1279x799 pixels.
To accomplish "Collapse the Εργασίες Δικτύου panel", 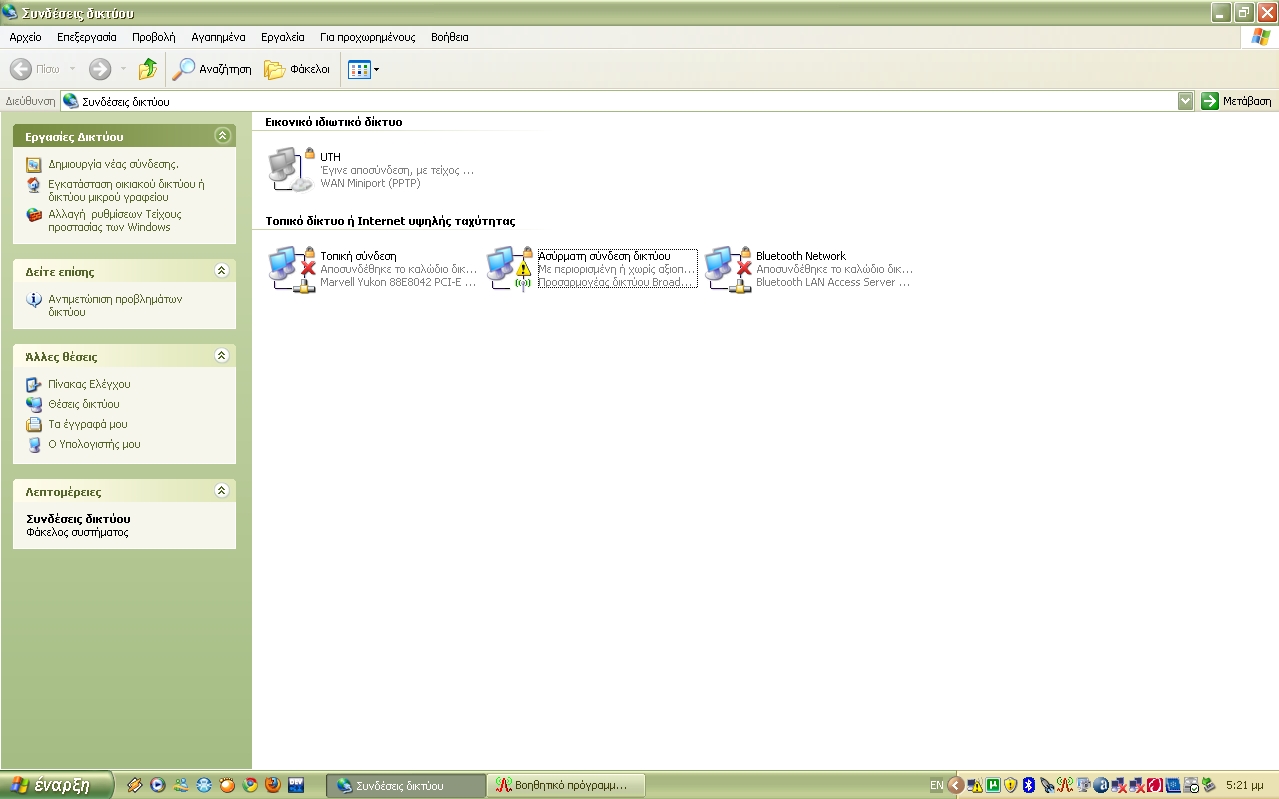I will pyautogui.click(x=222, y=136).
